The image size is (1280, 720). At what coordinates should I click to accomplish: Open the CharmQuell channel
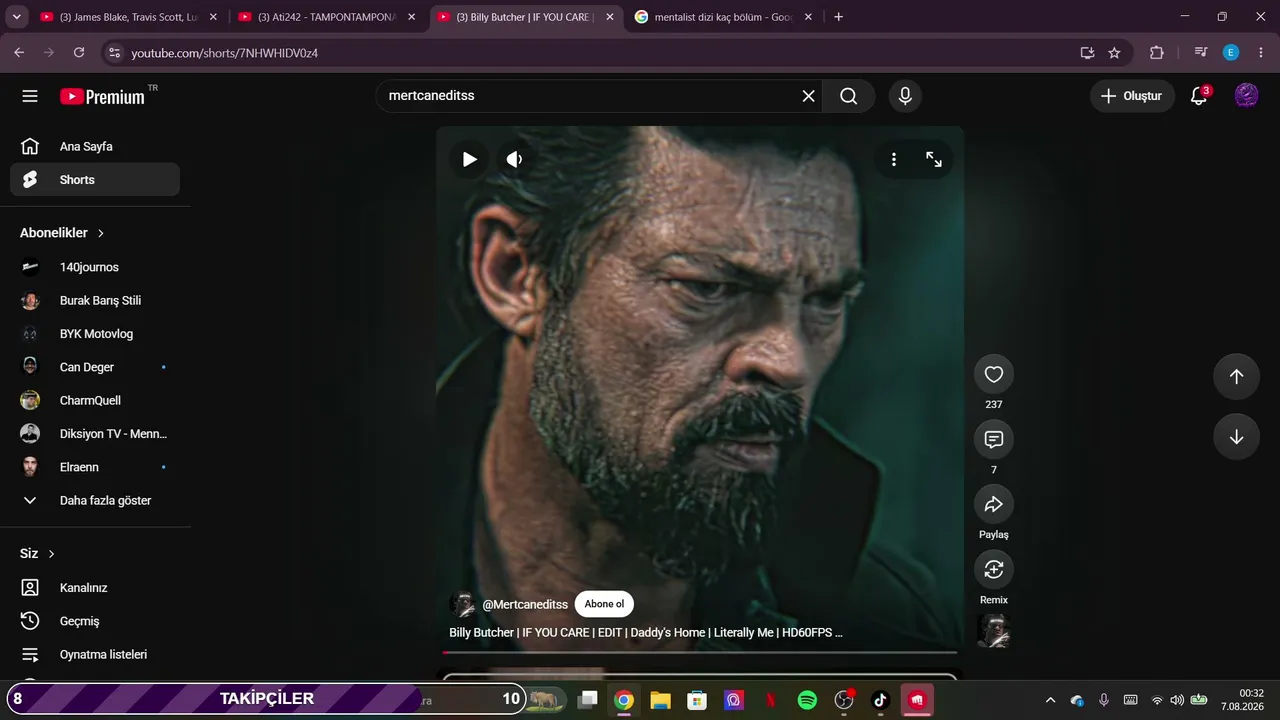(x=95, y=401)
